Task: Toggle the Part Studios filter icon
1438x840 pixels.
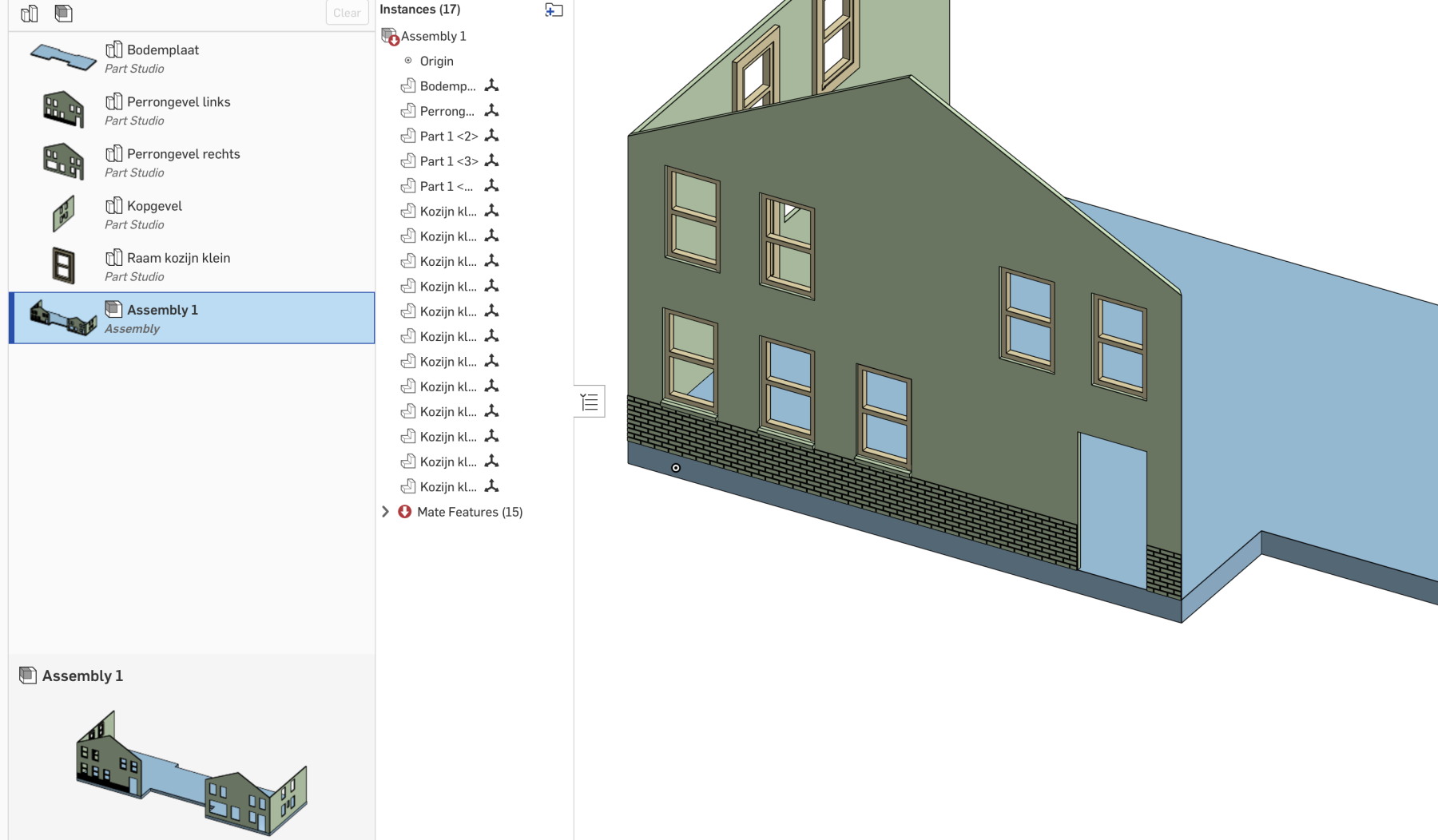Action: [x=30, y=14]
